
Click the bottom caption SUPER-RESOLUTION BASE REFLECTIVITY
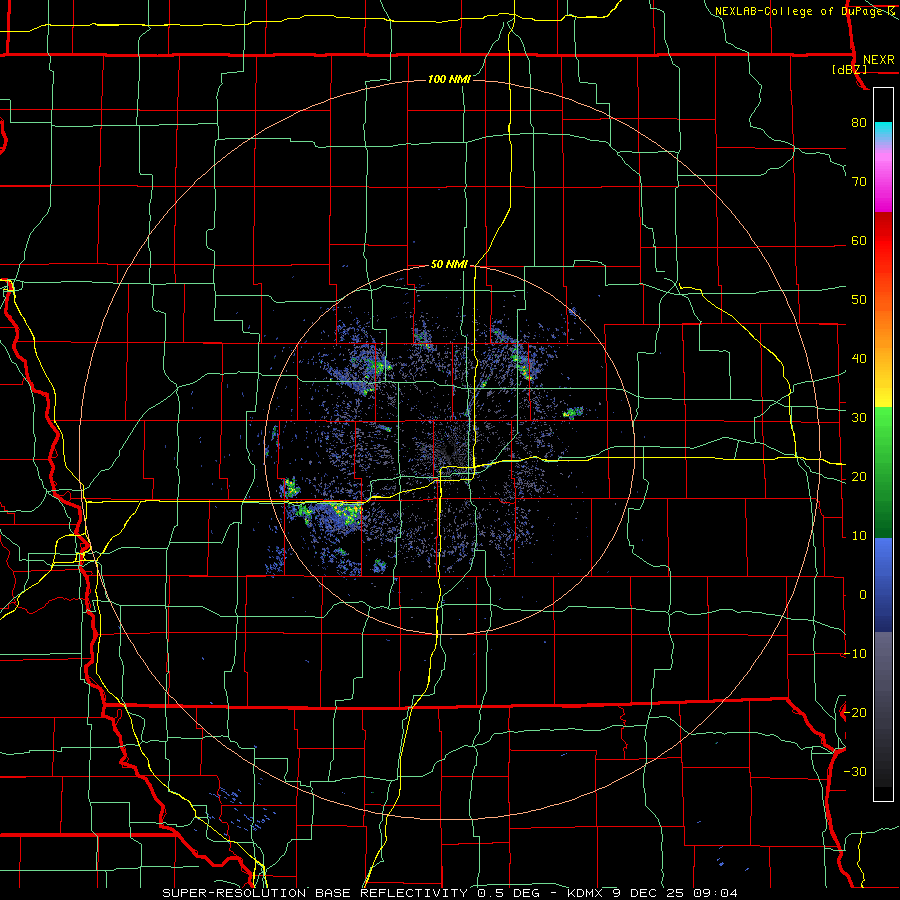click(x=315, y=893)
